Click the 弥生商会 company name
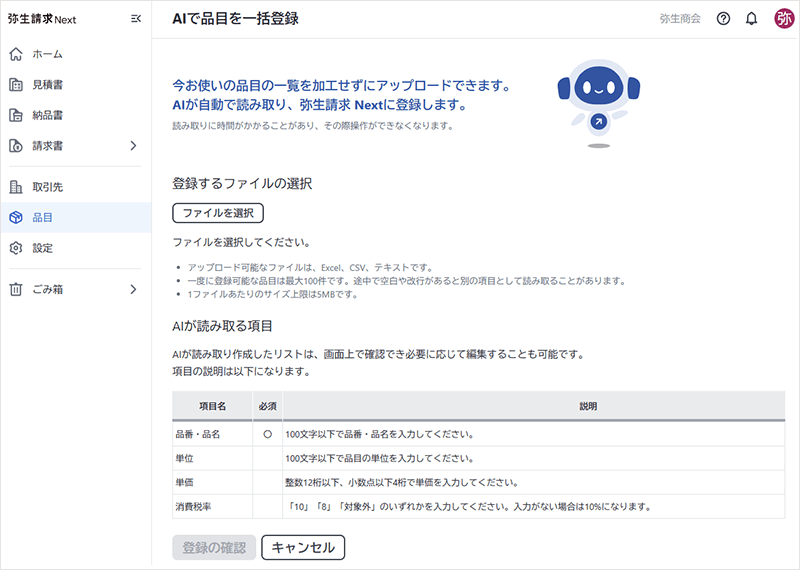Screen dimensions: 800x570 point(680,19)
